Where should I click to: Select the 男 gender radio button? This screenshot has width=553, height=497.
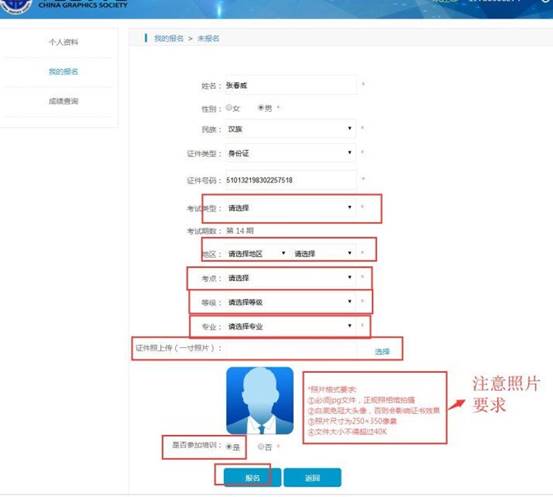coord(261,108)
